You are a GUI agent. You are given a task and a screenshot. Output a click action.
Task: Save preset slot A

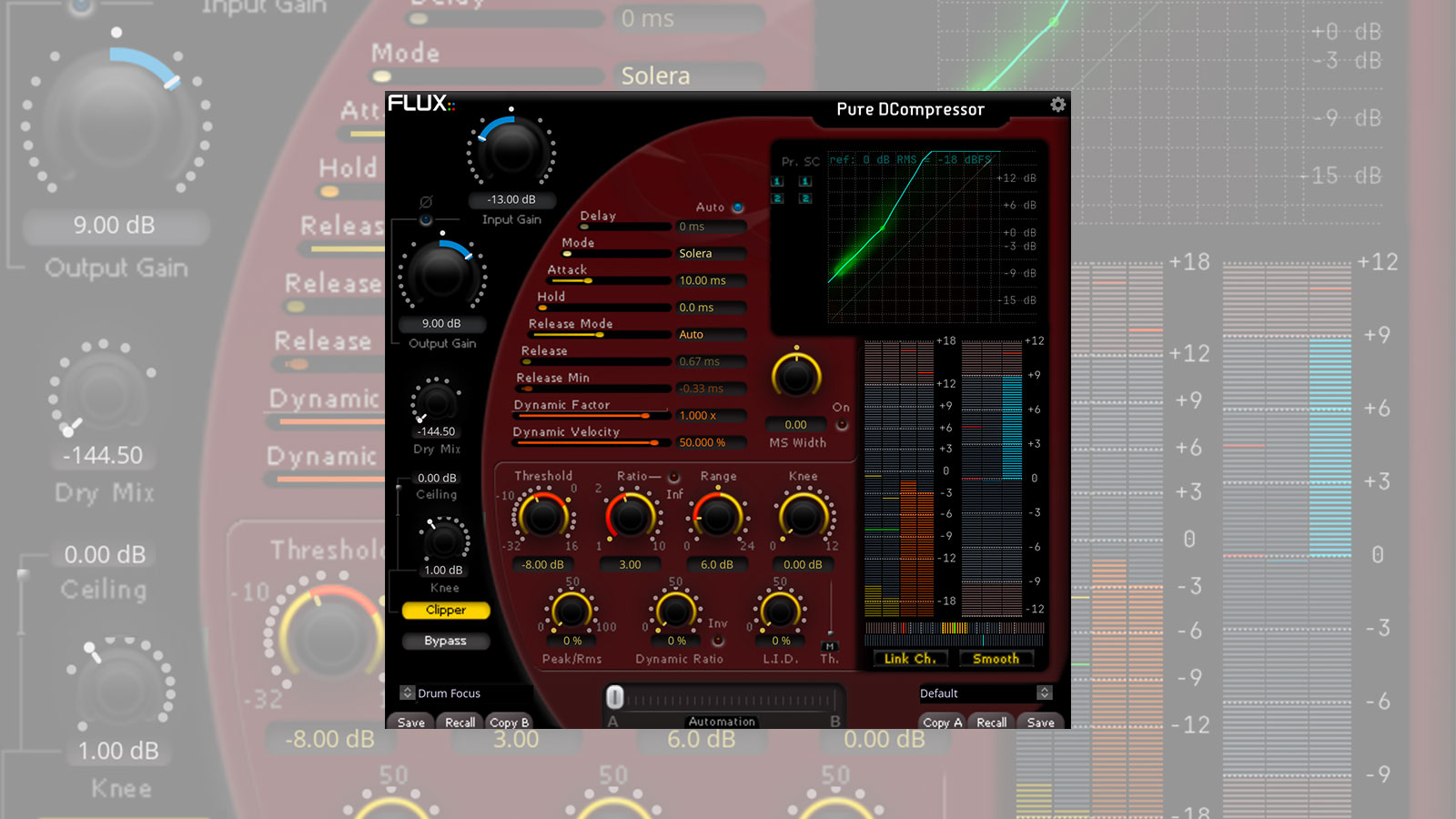(411, 723)
